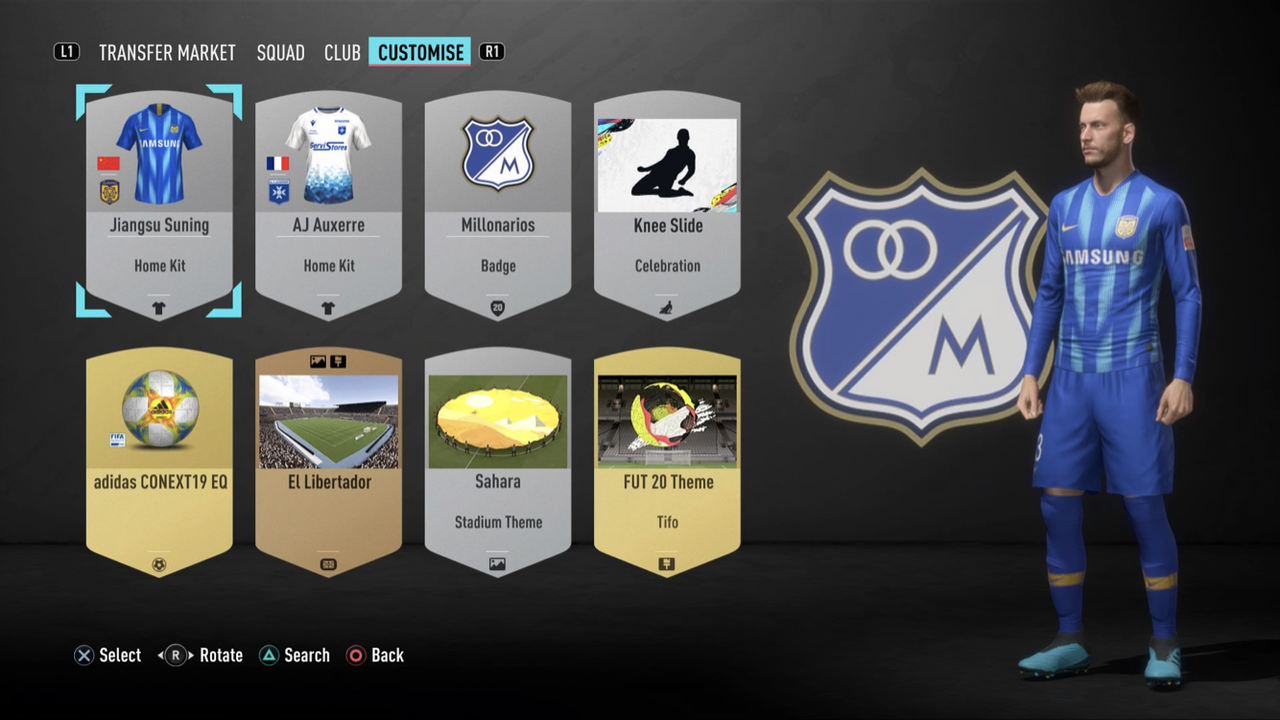Click the circle Back button icon
This screenshot has height=720, width=1280.
coord(355,656)
